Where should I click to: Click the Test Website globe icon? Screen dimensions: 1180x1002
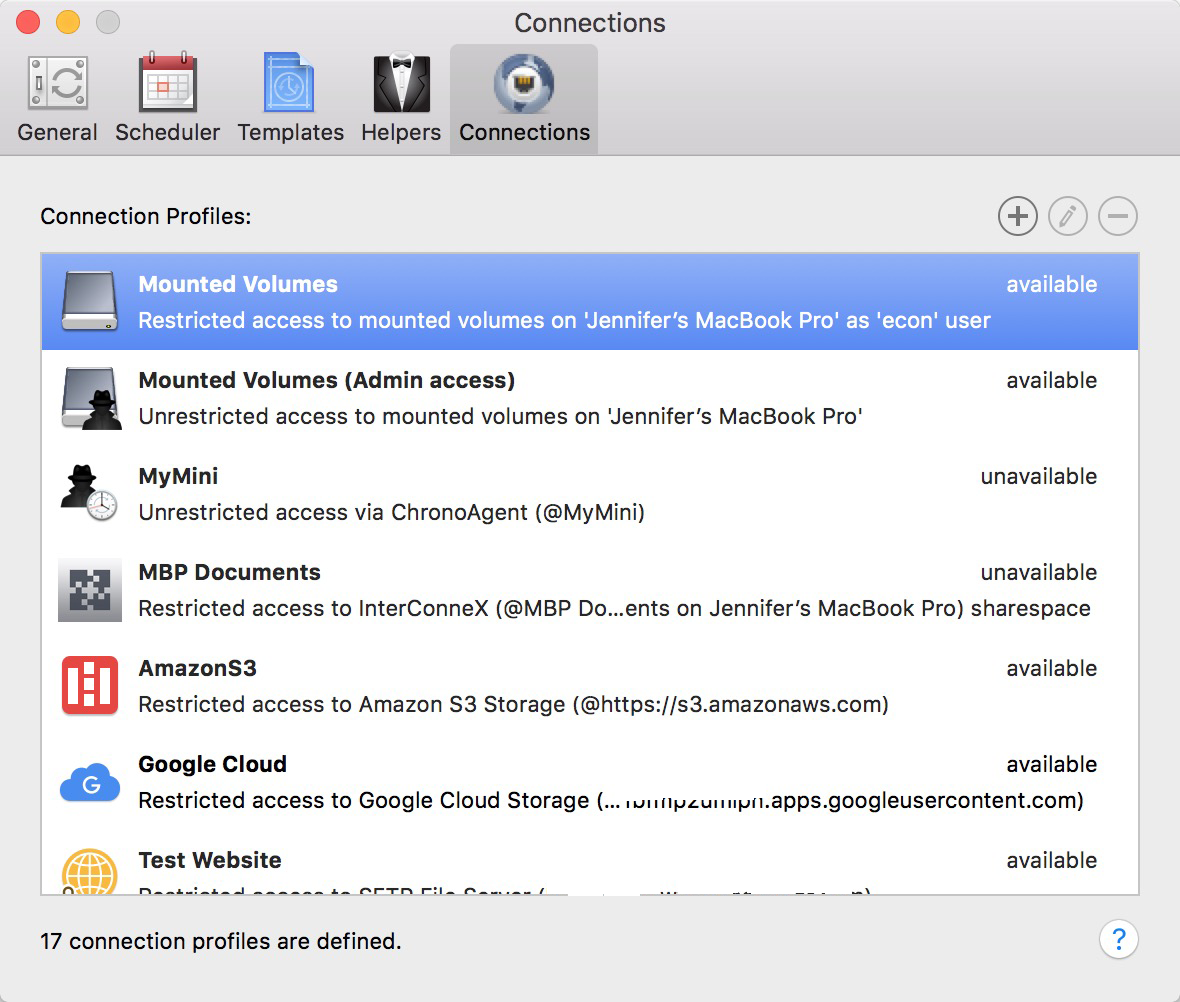point(90,872)
